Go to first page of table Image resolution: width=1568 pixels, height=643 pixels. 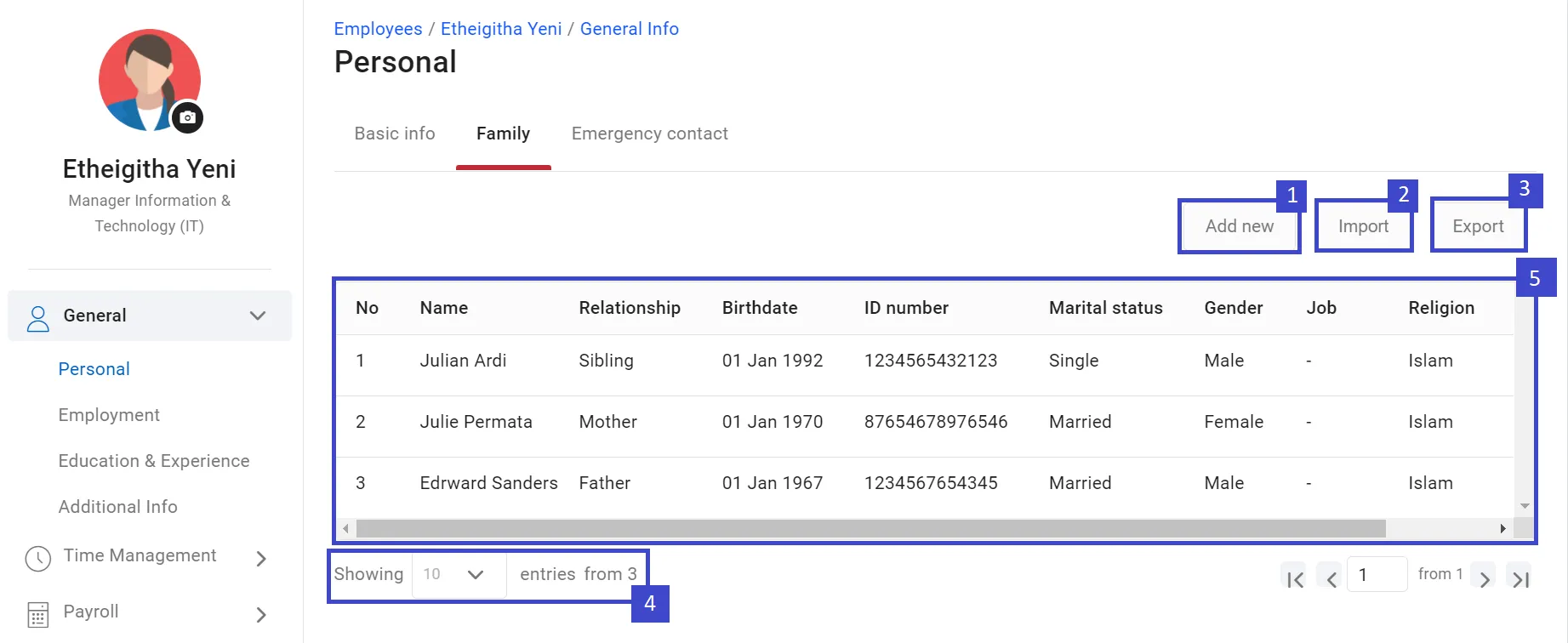click(x=1295, y=579)
